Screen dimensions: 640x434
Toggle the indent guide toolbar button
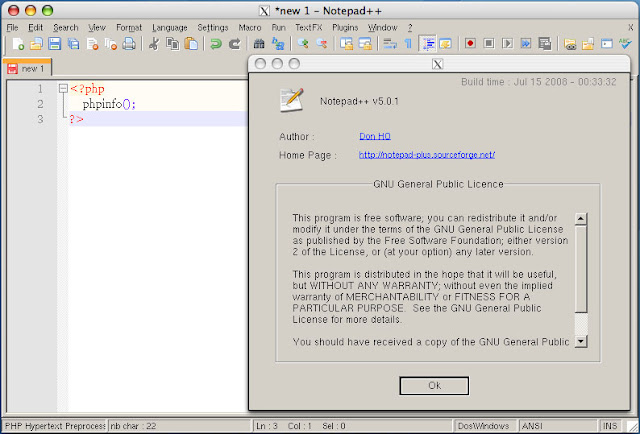pyautogui.click(x=427, y=44)
